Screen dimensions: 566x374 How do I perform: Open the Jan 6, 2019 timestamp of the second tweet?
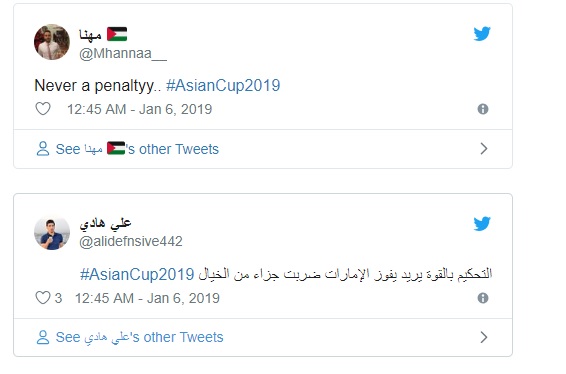click(x=183, y=299)
